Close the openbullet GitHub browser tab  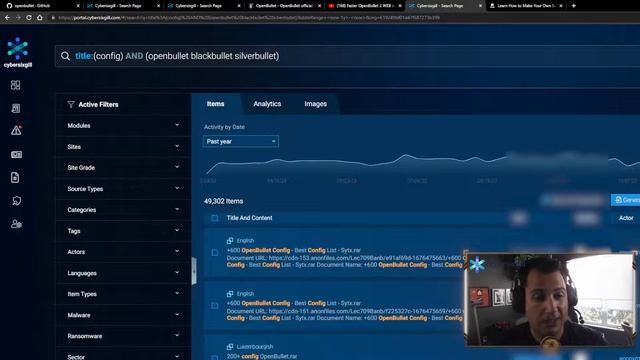click(78, 6)
